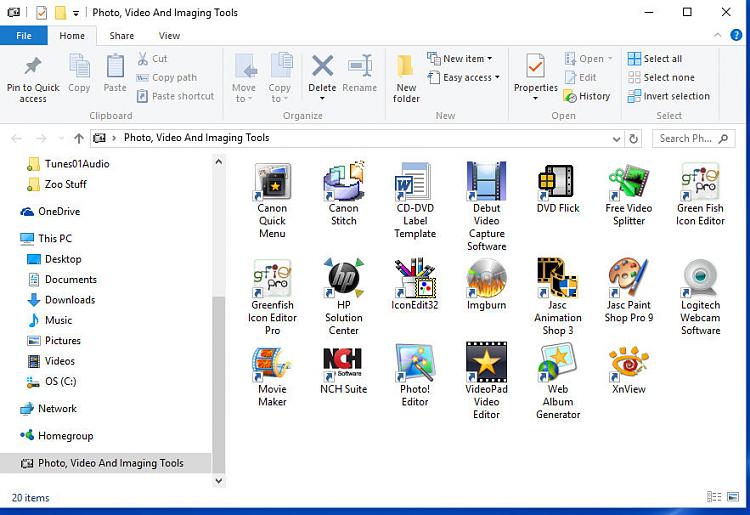The height and width of the screenshot is (515, 750).
Task: Click Select all in ribbon
Action: click(x=655, y=59)
